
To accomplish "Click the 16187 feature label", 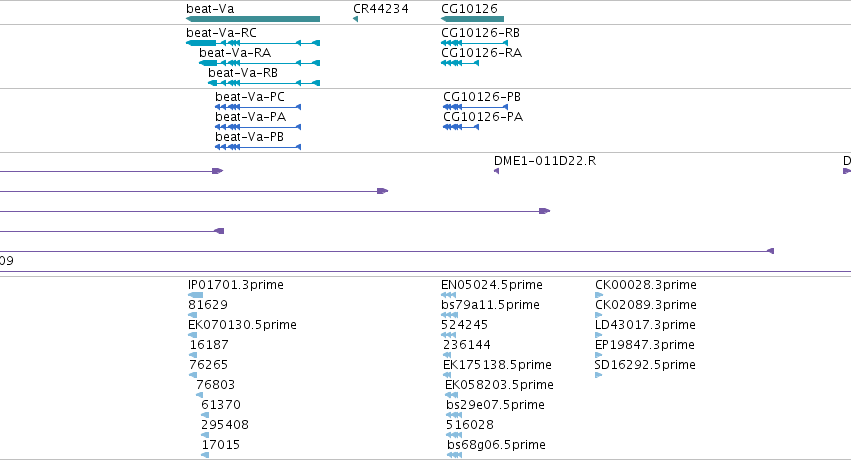I will [x=209, y=345].
